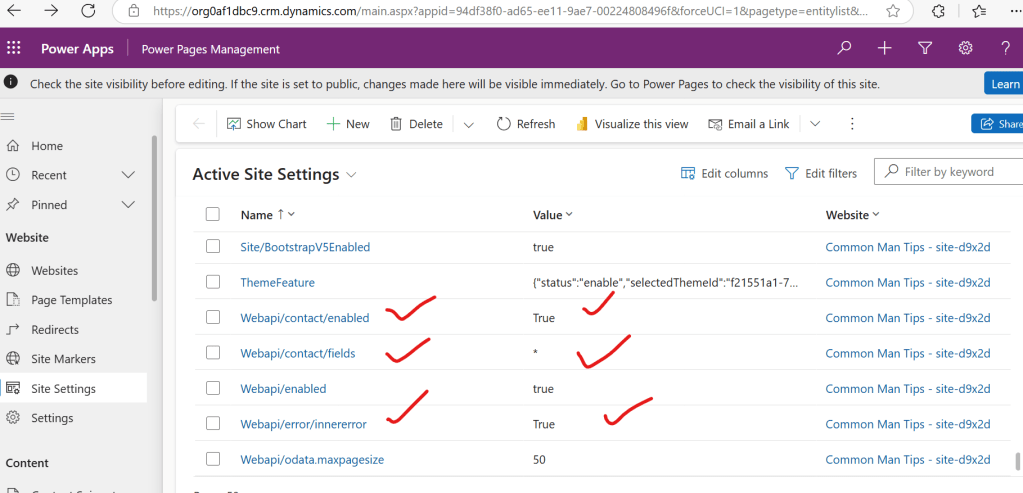Expand the Active Site Settings view dropdown
1023x493 pixels.
pos(351,175)
